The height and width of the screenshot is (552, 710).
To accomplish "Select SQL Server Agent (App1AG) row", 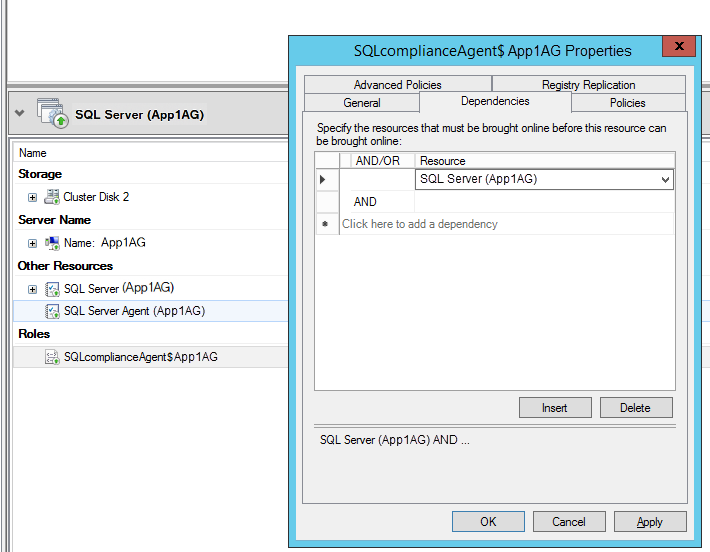I will coord(150,311).
